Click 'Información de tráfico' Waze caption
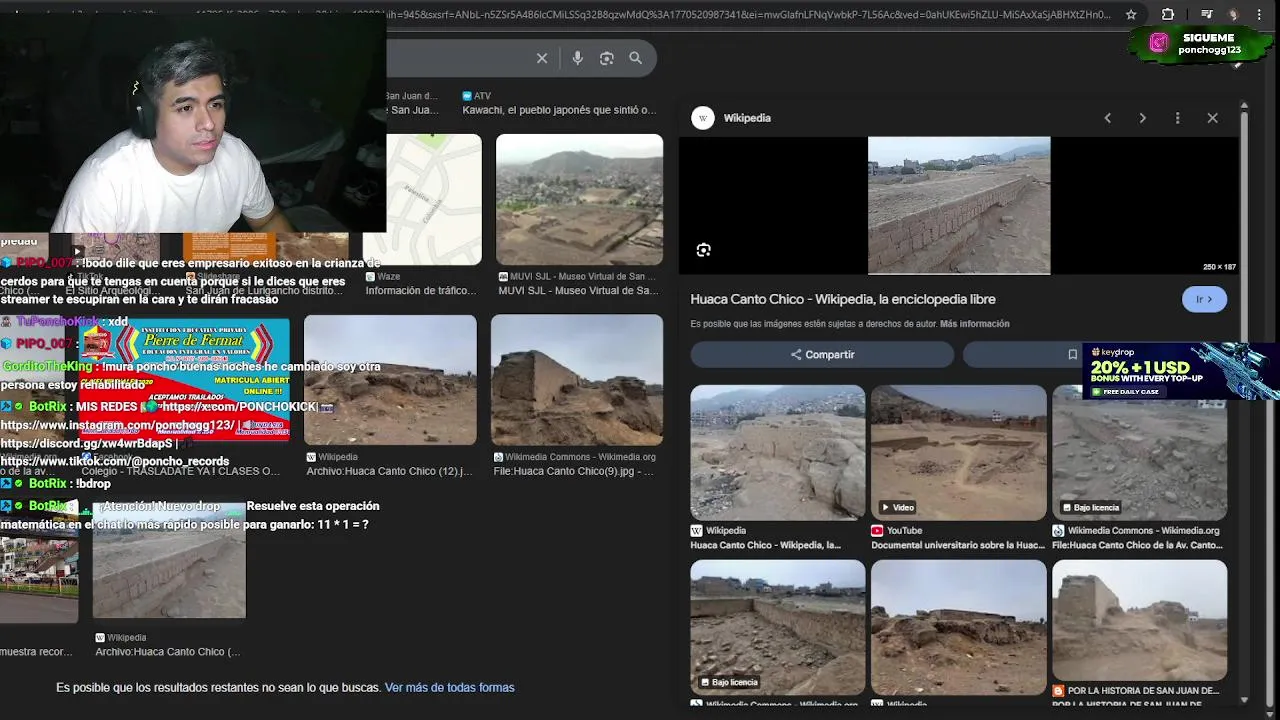Image resolution: width=1280 pixels, height=720 pixels. pos(421,291)
